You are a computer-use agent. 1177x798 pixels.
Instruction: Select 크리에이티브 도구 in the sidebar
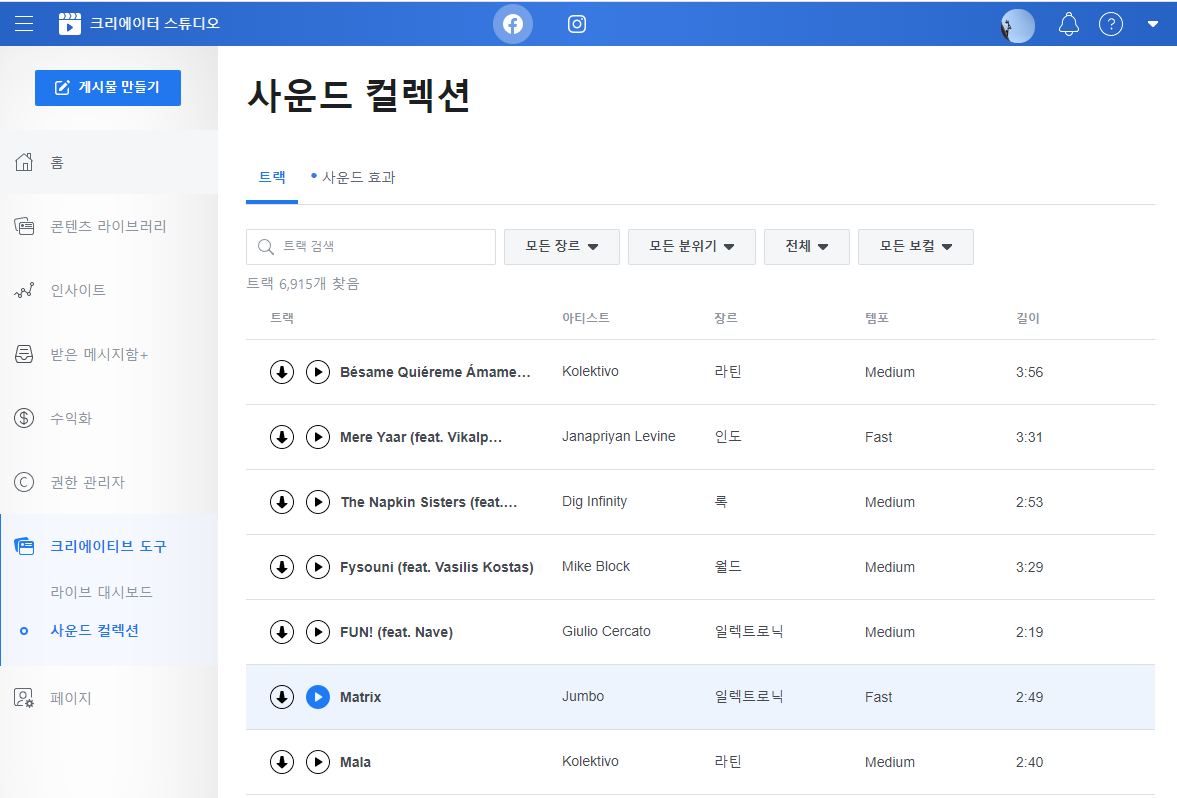(x=109, y=546)
